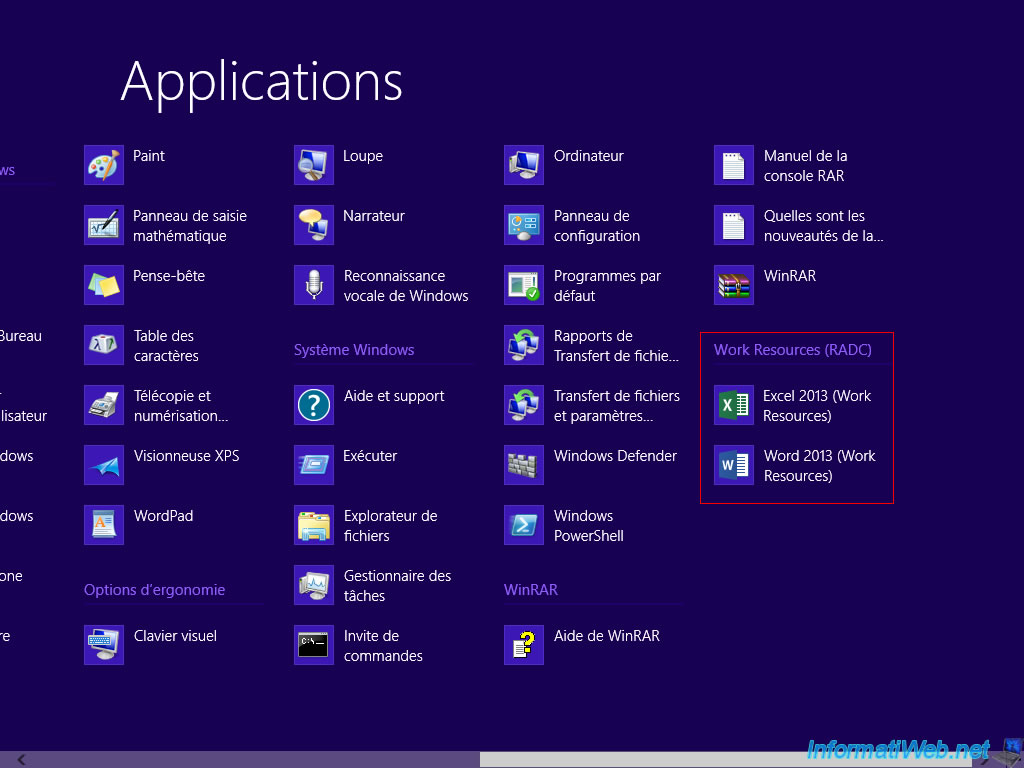Launch Windows Defender
Image resolution: width=1024 pixels, height=768 pixels.
click(x=524, y=465)
